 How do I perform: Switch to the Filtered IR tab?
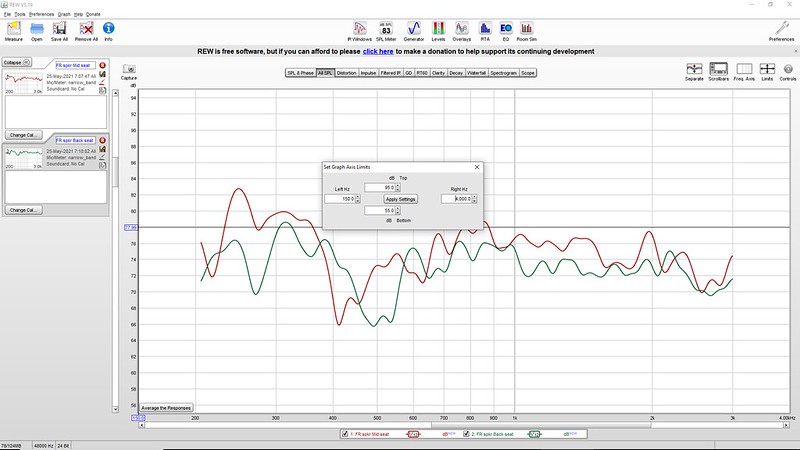[391, 73]
